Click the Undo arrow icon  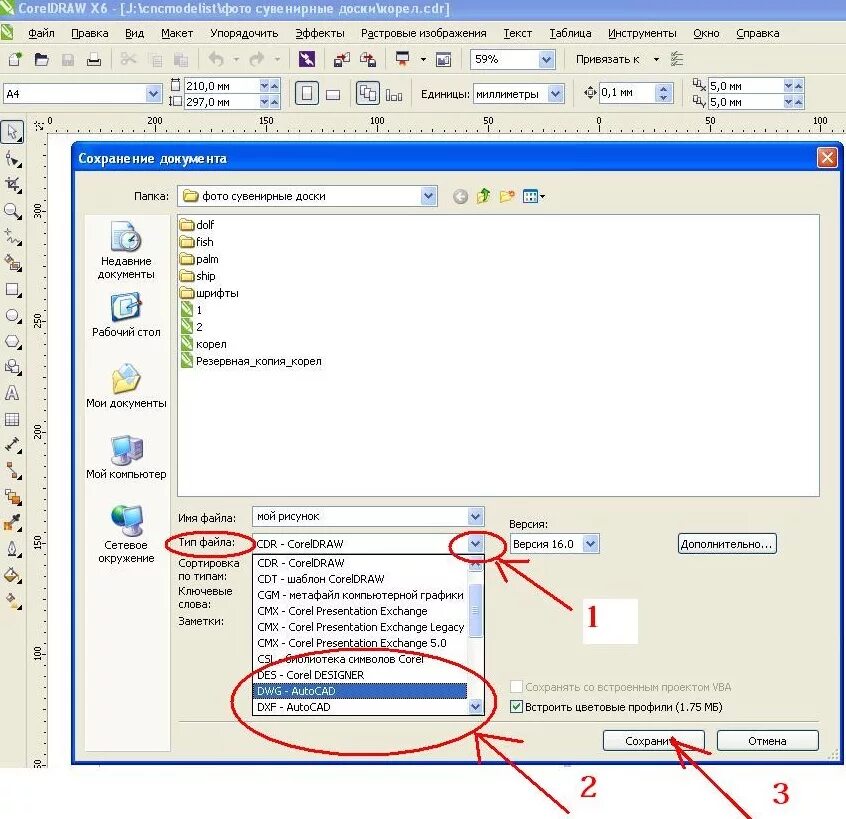tap(216, 59)
